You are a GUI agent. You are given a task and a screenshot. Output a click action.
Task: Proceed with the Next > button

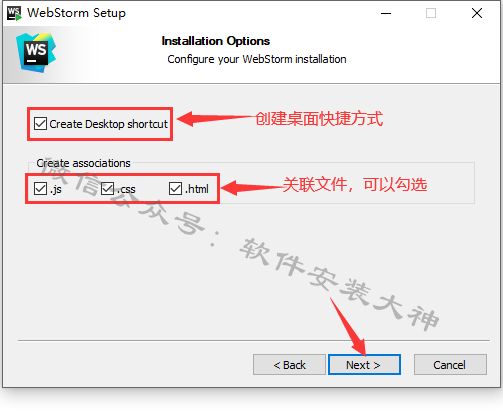[364, 365]
